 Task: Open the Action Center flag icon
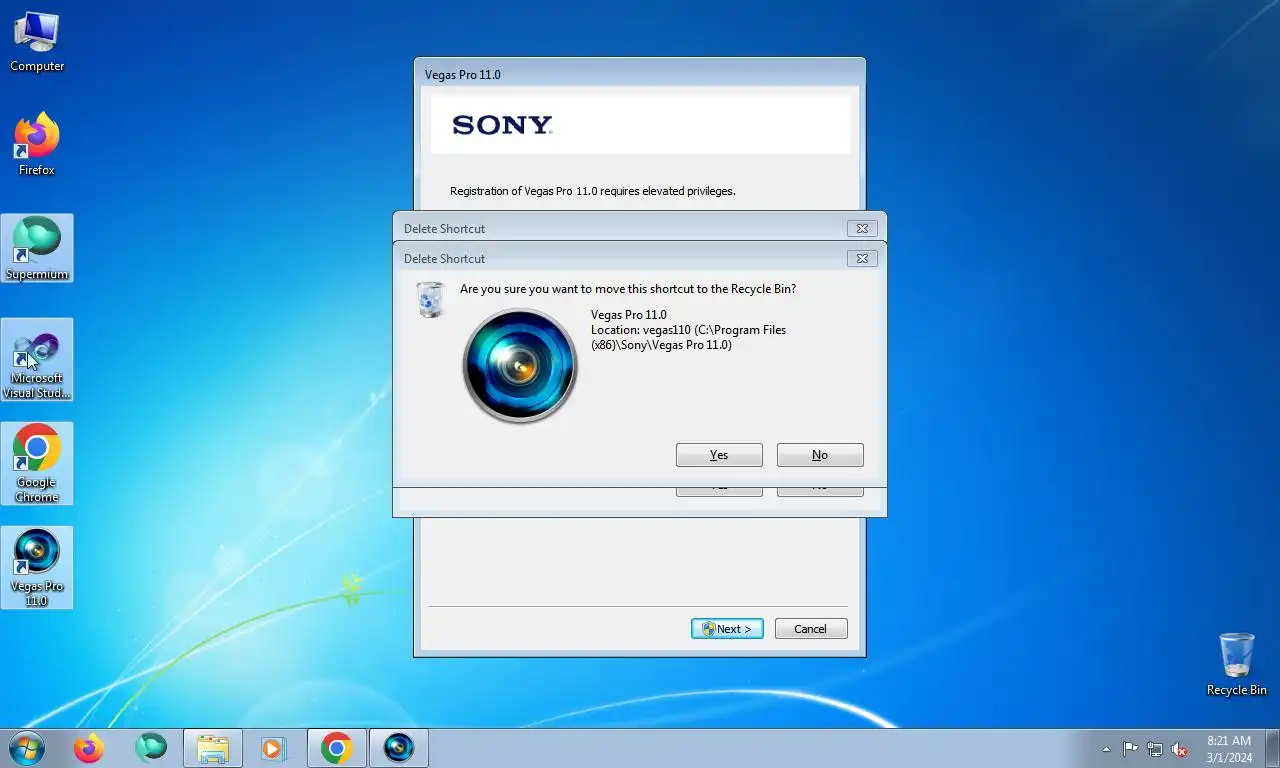pos(1130,749)
